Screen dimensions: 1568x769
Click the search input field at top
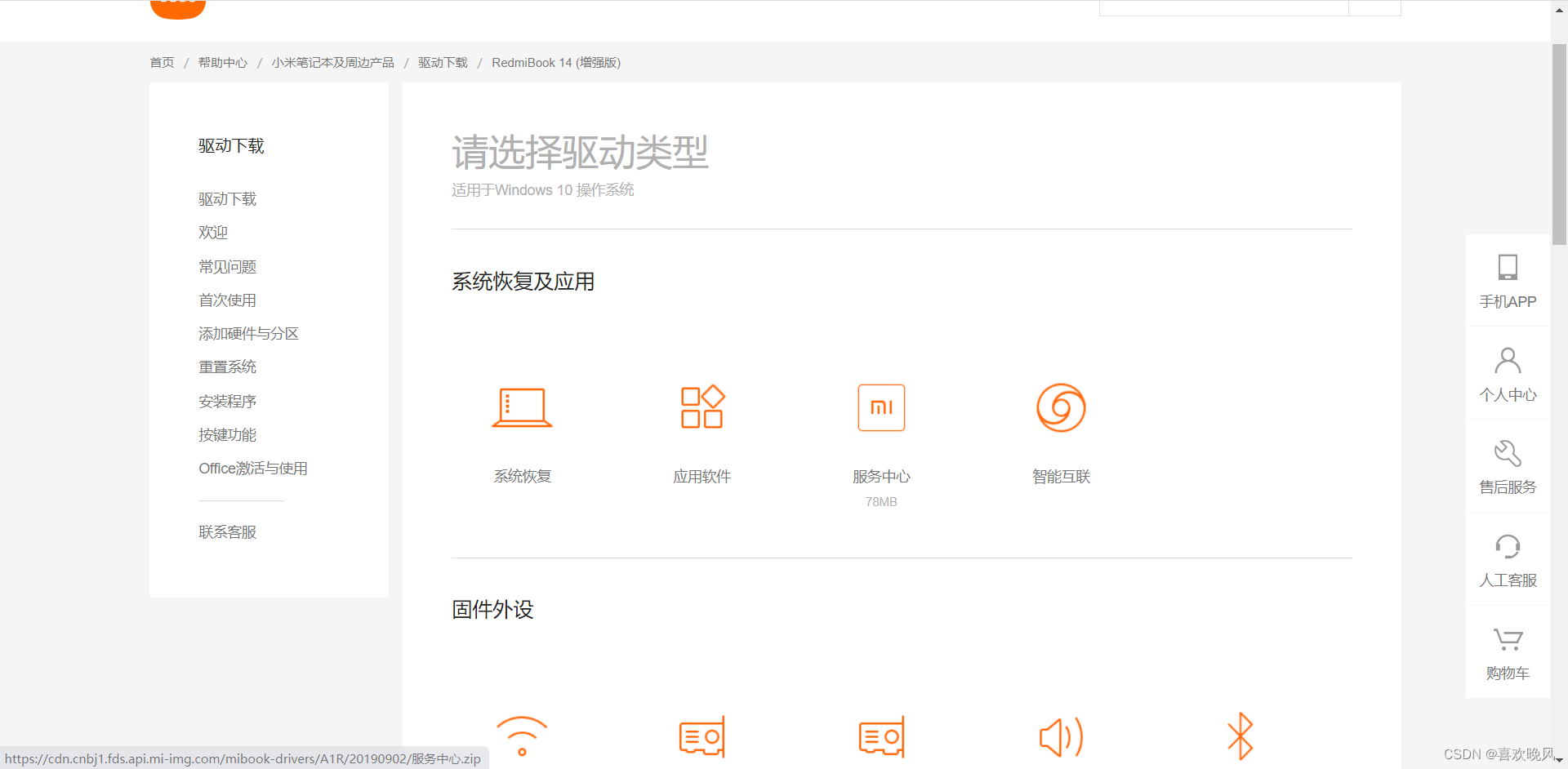[x=1223, y=8]
